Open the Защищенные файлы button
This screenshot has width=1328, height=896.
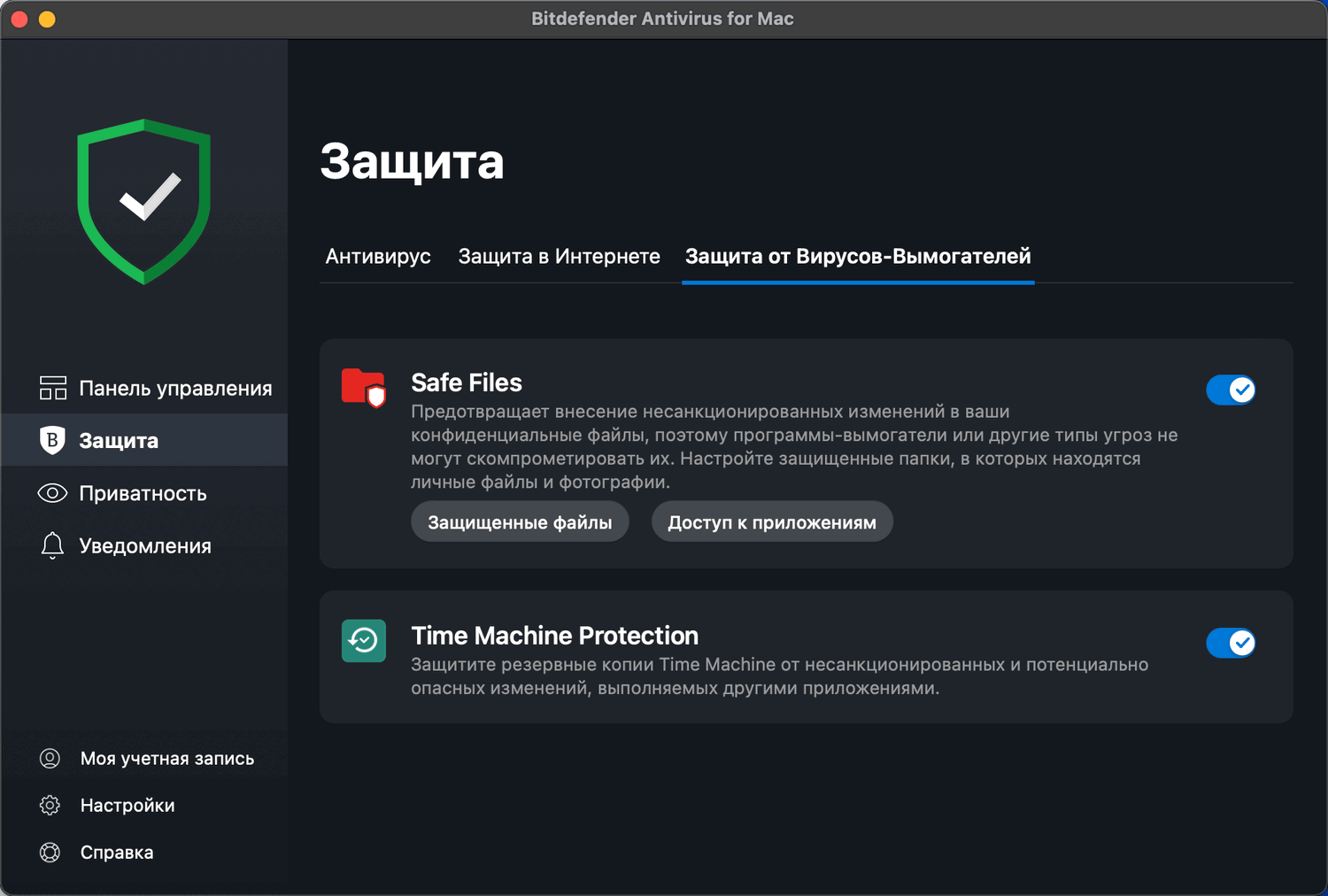(x=520, y=522)
